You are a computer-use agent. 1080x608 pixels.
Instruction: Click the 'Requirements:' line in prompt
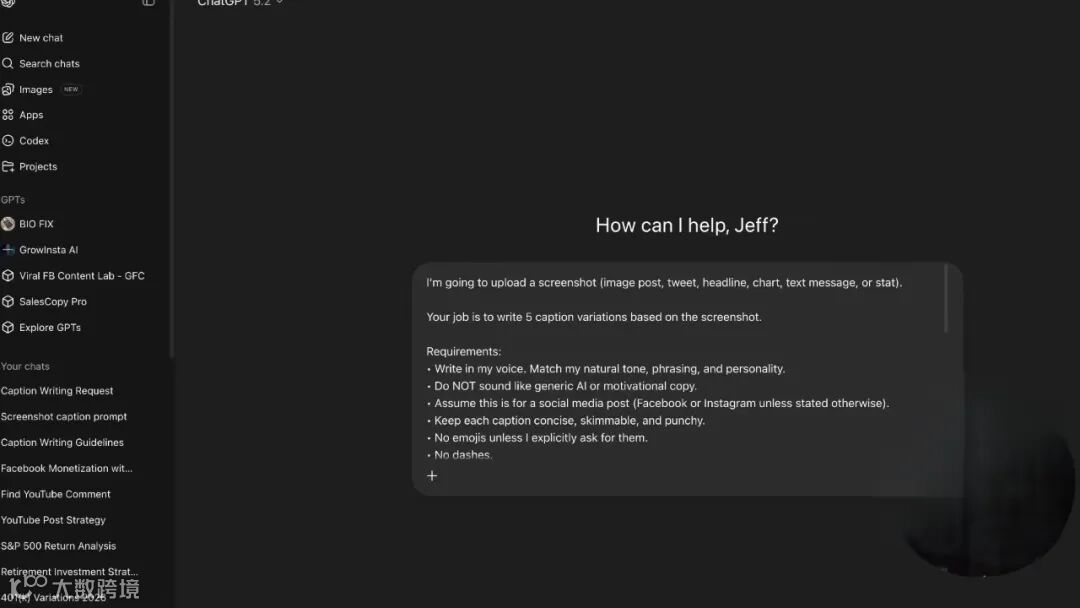(x=464, y=351)
